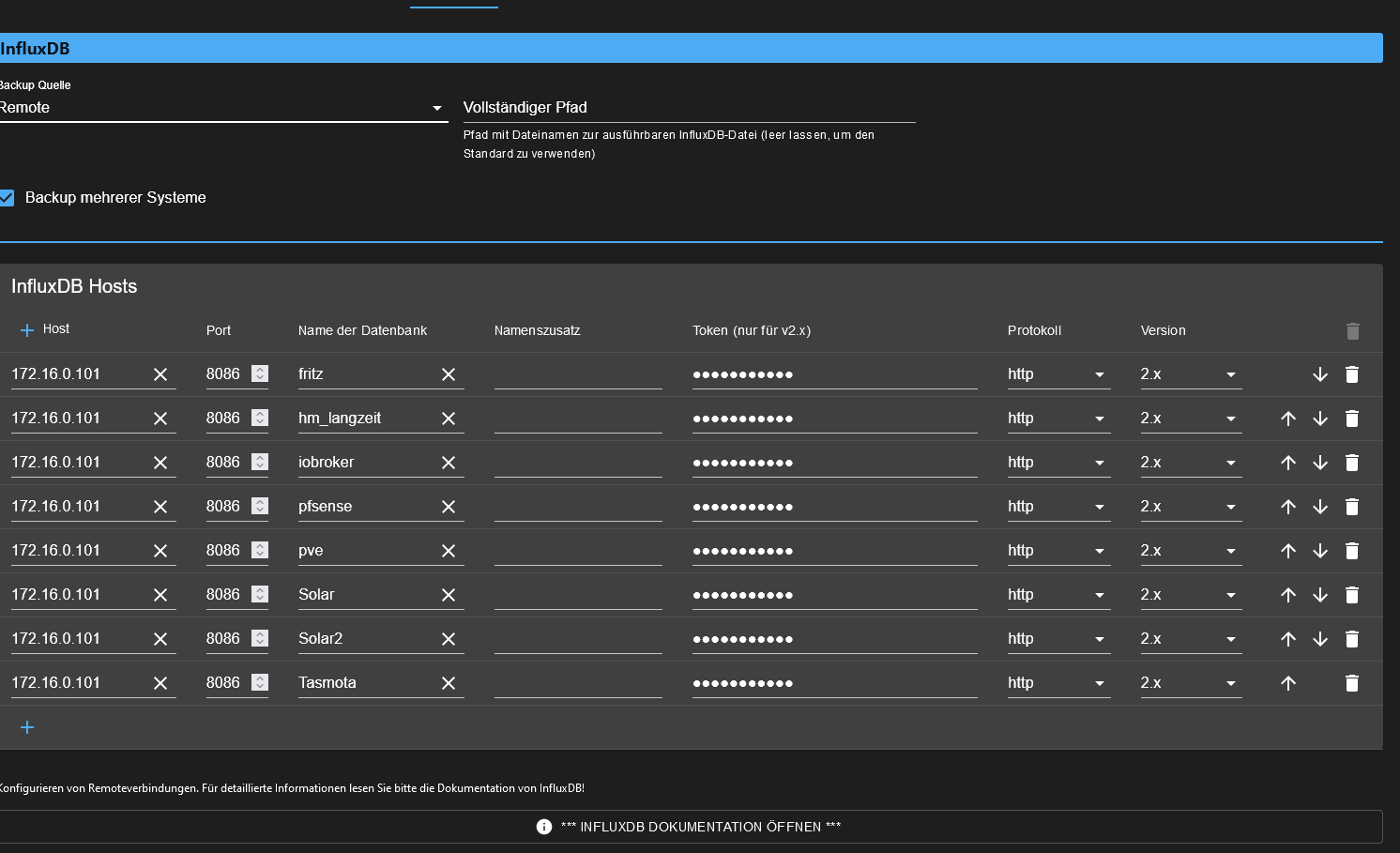Adjust port stepper in the Solar row

click(x=260, y=594)
